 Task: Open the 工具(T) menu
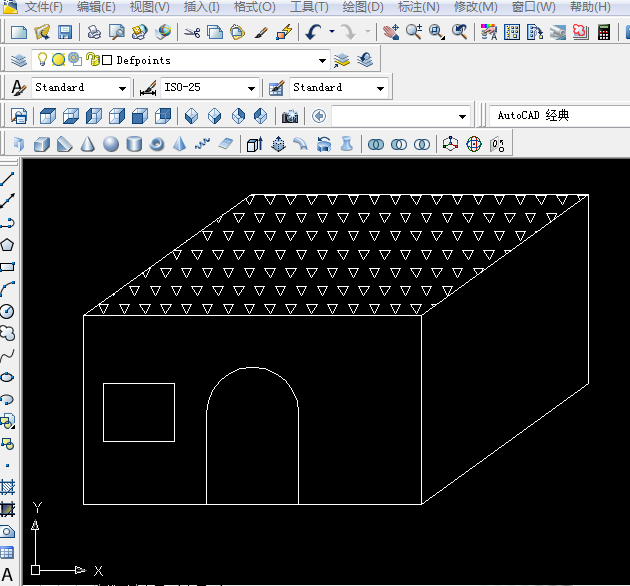pos(309,6)
